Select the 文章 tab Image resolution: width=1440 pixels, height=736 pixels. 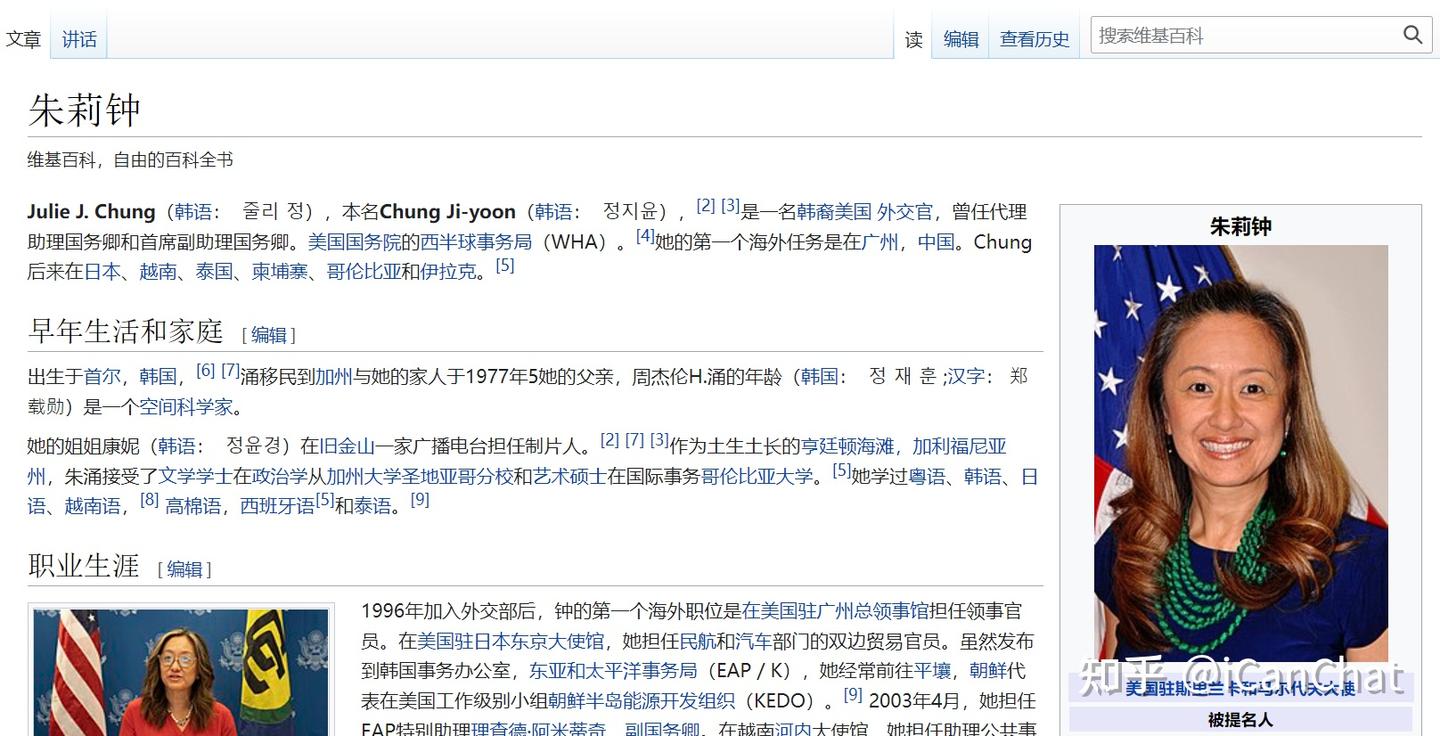24,38
